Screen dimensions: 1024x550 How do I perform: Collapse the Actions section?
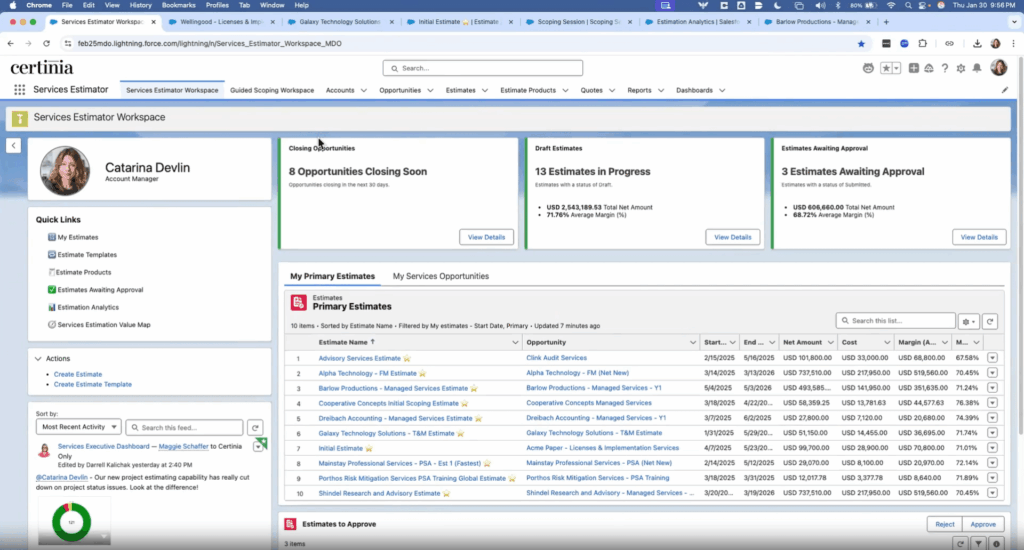[38, 359]
